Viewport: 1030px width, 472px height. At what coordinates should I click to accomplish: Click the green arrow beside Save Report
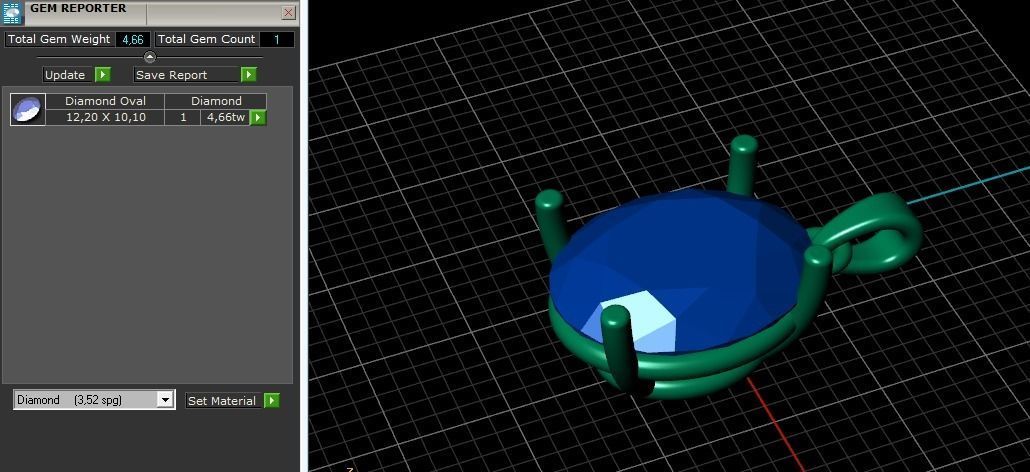pos(248,75)
